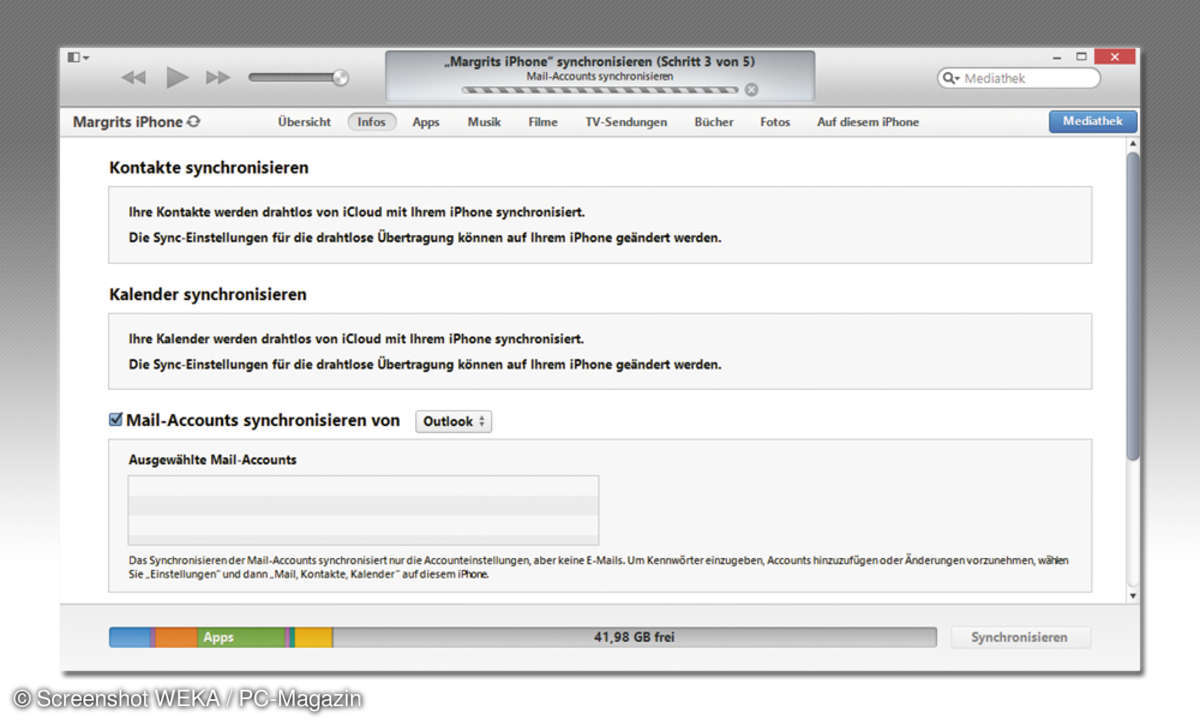The image size is (1200, 720).
Task: Click the scrollbar down arrow
Action: pos(1132,596)
